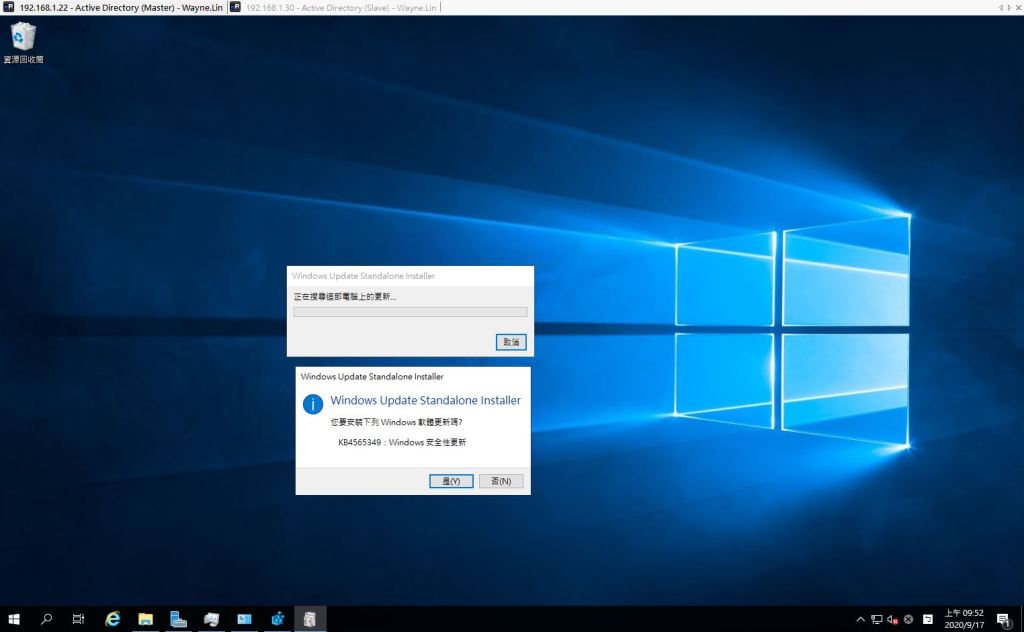1024x632 pixels.
Task: Open Server Manager from the taskbar
Action: pyautogui.click(x=178, y=619)
